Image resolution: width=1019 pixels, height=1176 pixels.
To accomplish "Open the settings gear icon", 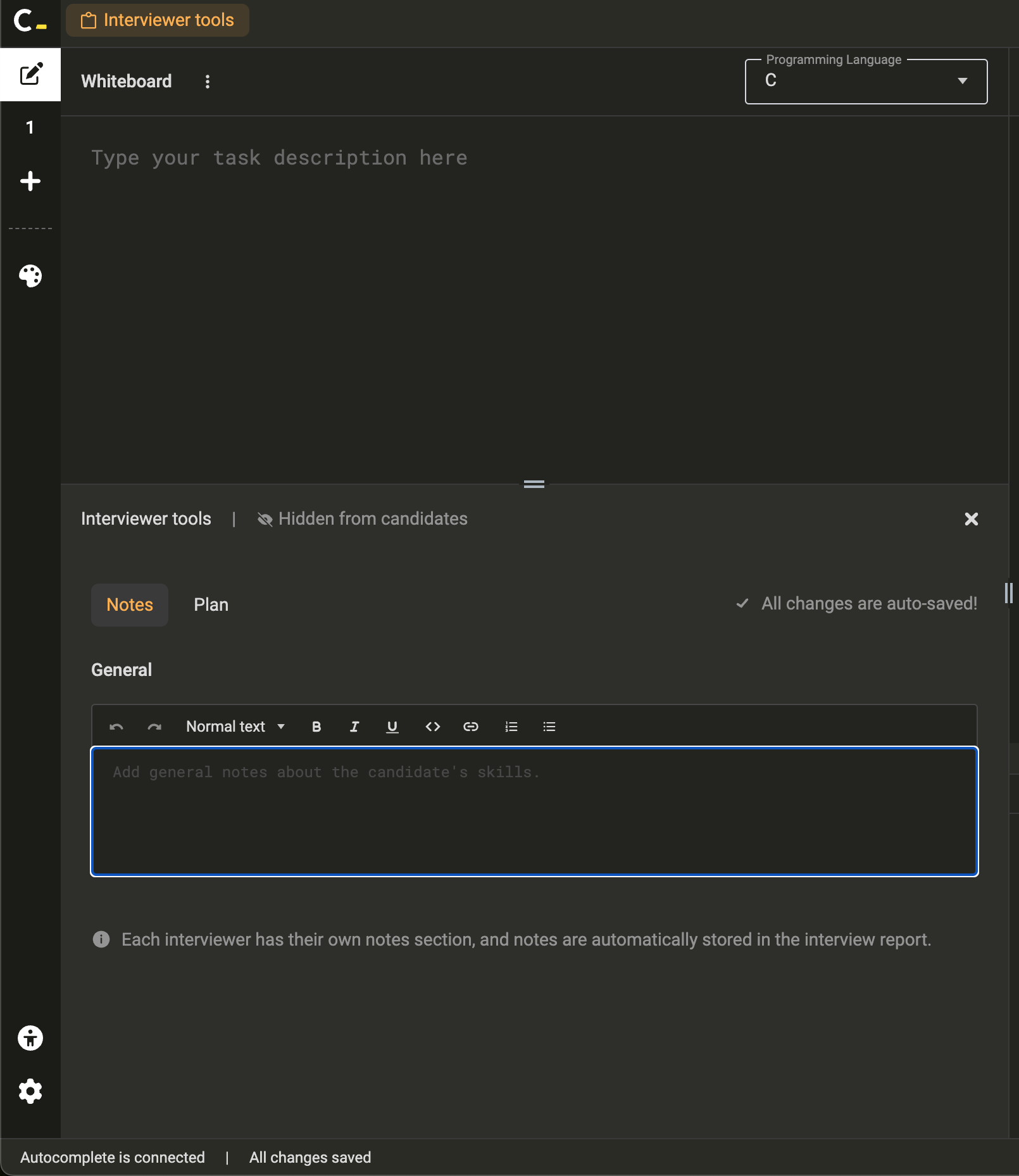I will click(30, 1091).
